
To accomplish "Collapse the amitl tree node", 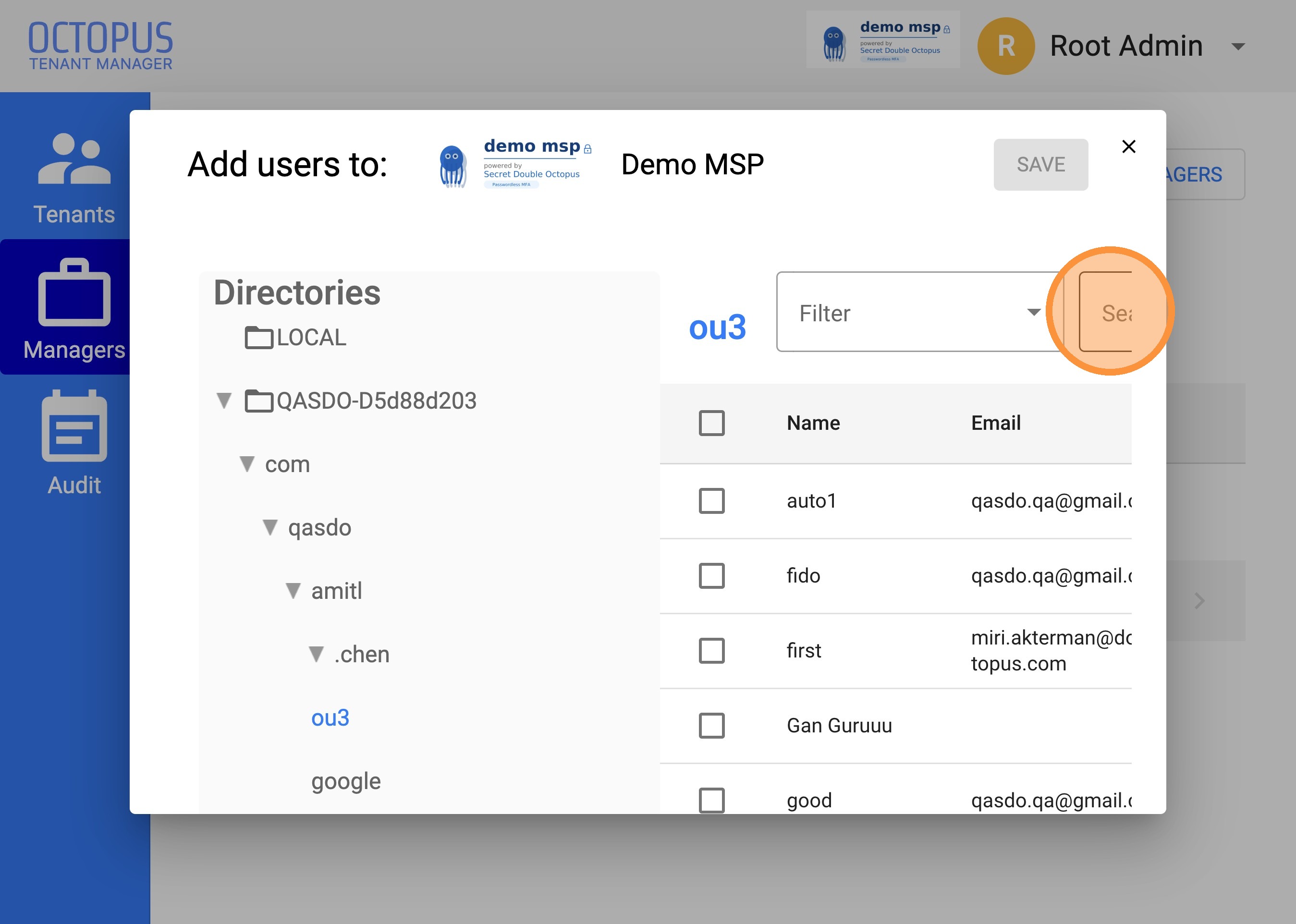I will (x=293, y=591).
